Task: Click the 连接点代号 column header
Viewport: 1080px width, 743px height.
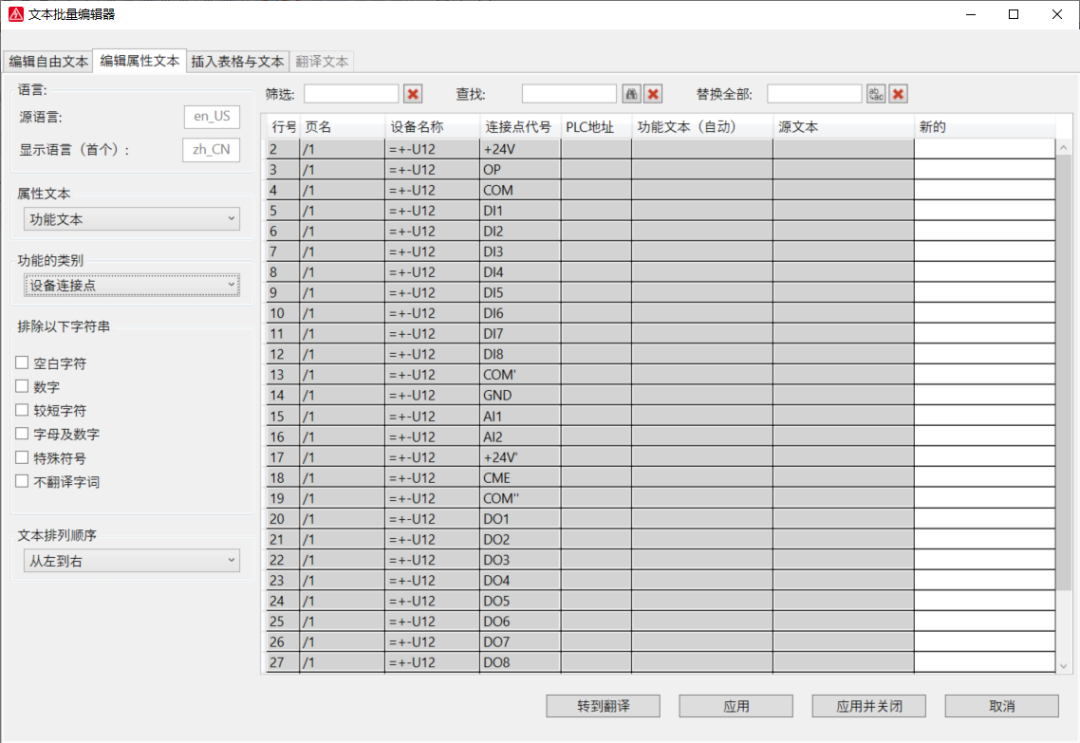Action: (520, 127)
